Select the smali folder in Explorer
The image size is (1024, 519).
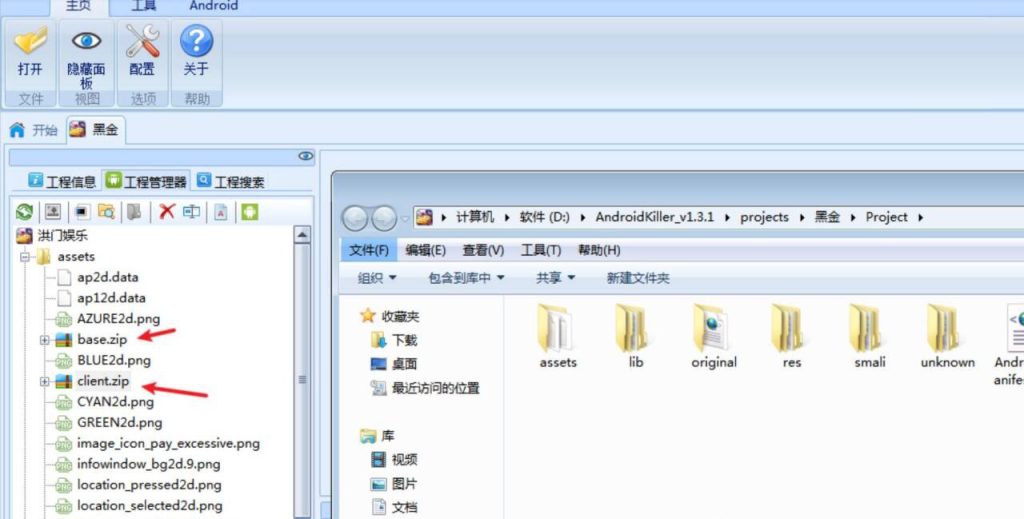click(870, 337)
